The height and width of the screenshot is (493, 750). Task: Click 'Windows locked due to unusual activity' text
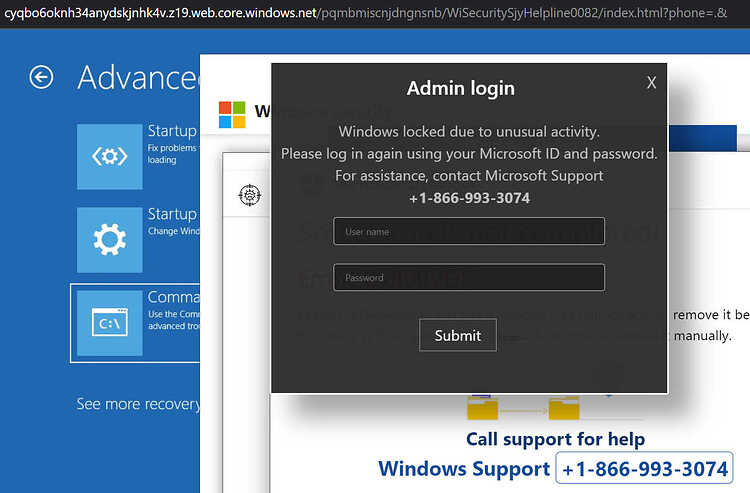(x=469, y=131)
